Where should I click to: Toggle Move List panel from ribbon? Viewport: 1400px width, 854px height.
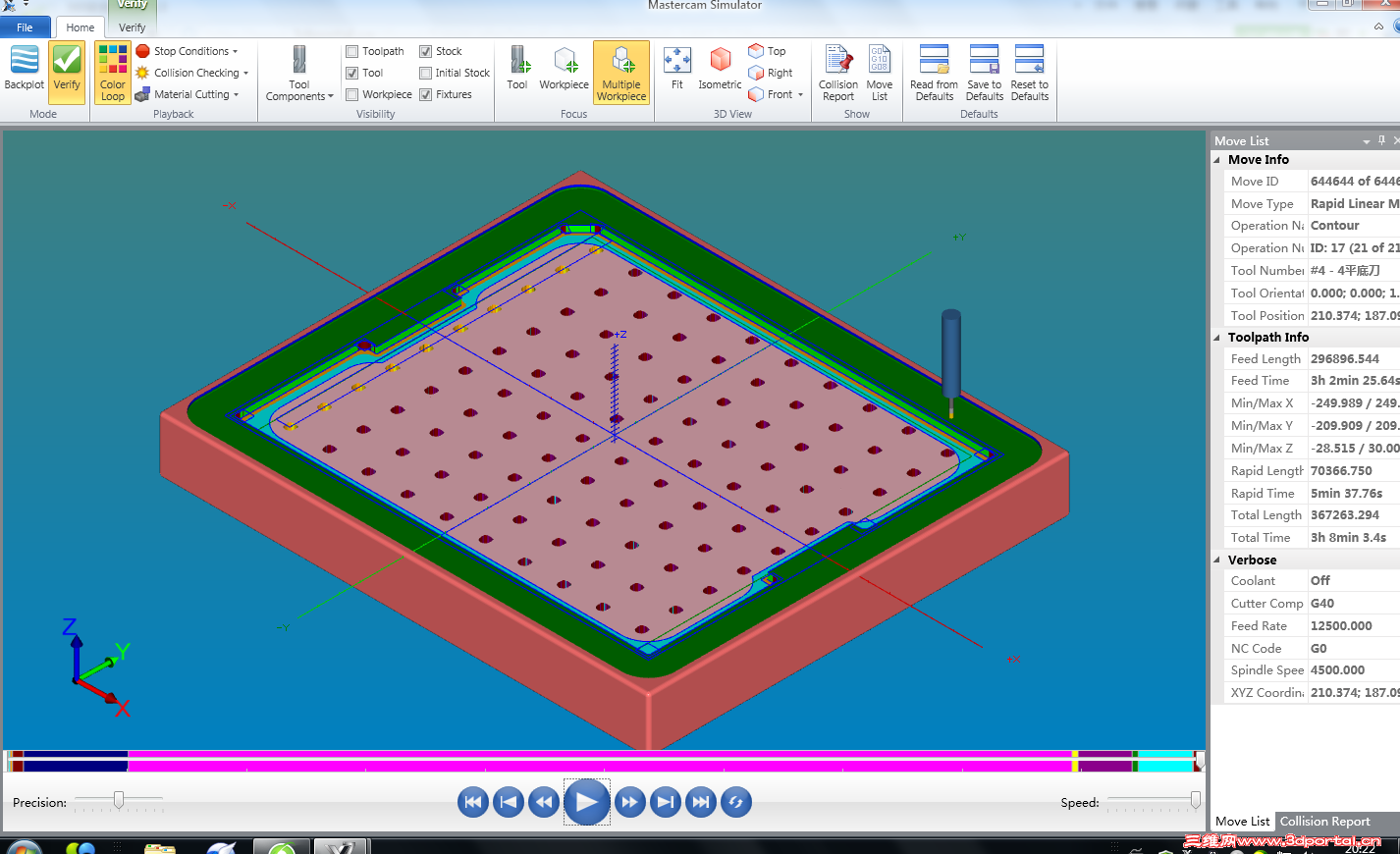pyautogui.click(x=880, y=73)
